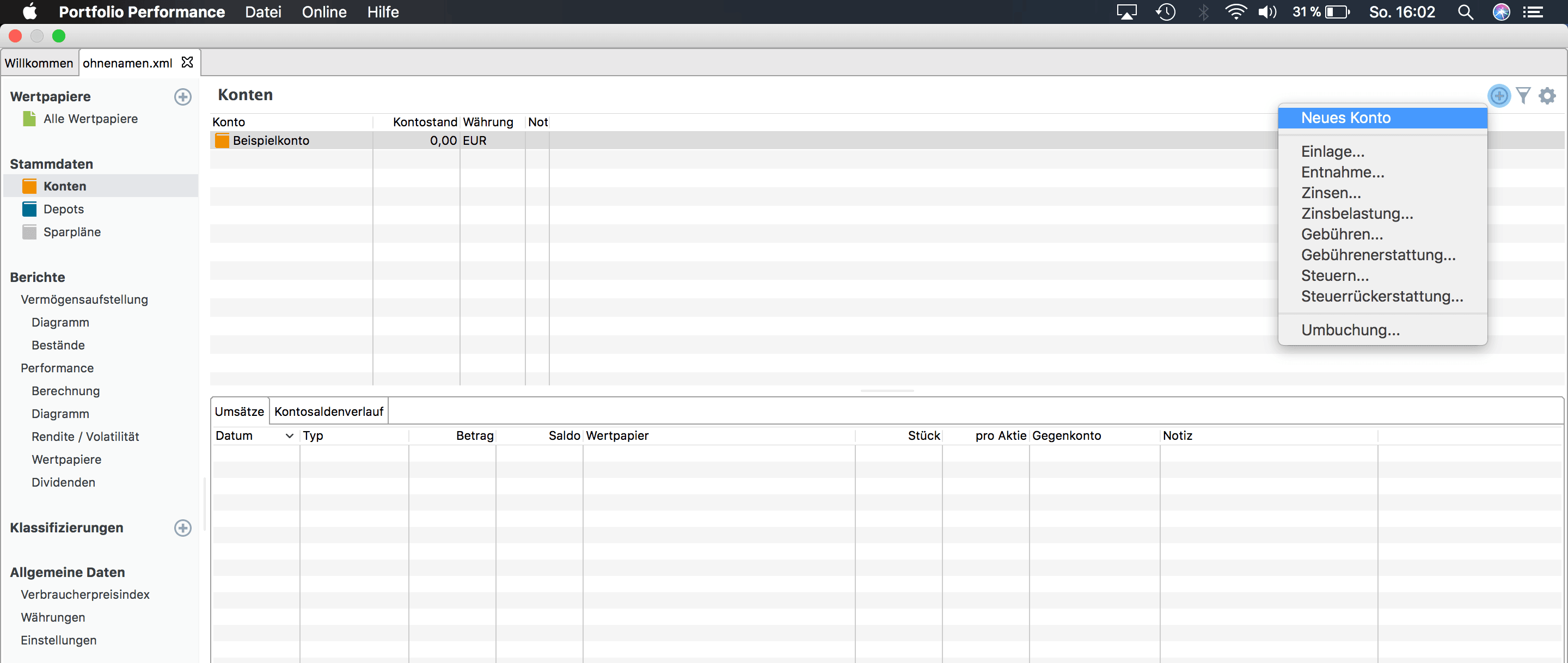Open the filter funnel icon in Konten

point(1523,96)
